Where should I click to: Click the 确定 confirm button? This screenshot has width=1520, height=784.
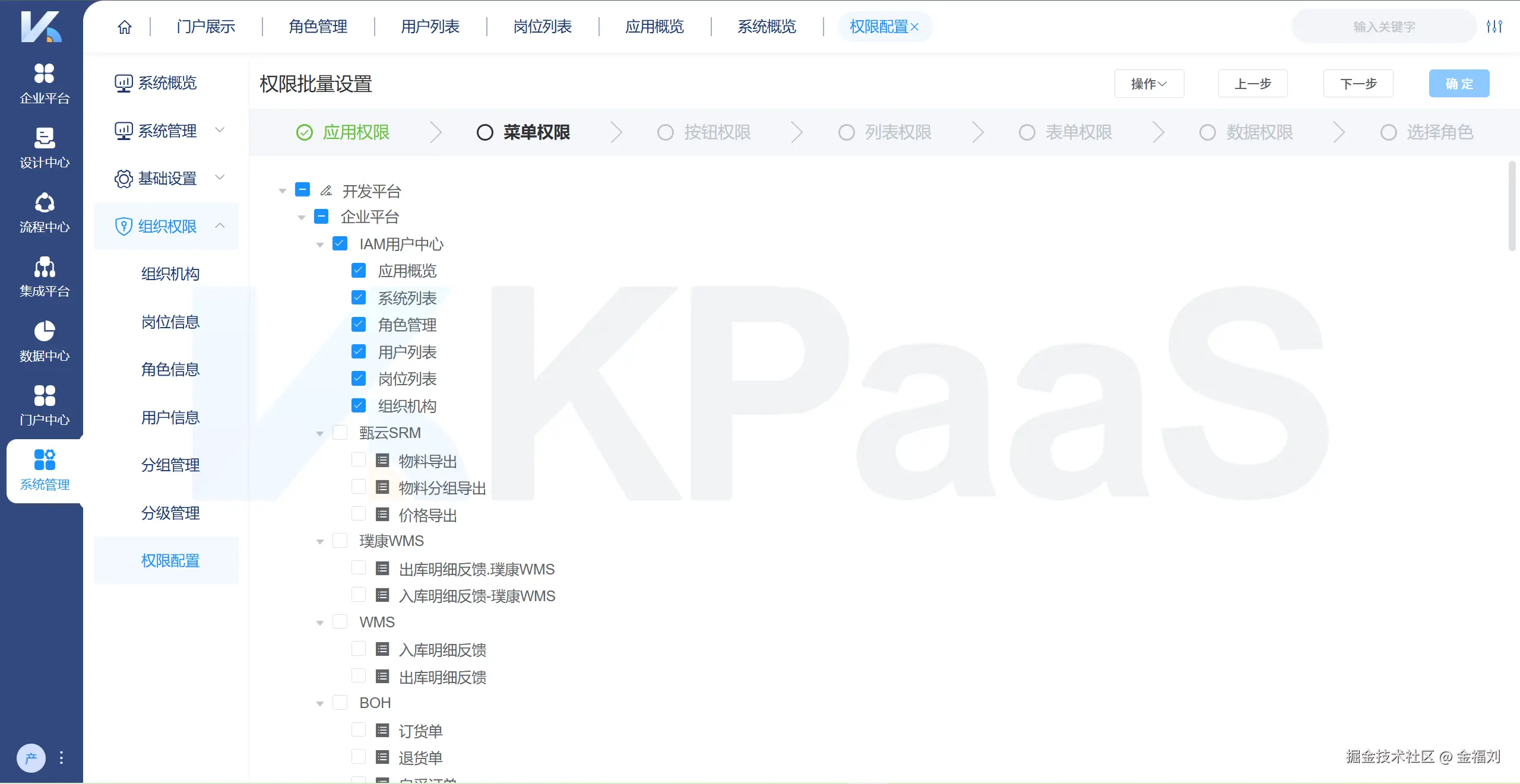[1459, 83]
